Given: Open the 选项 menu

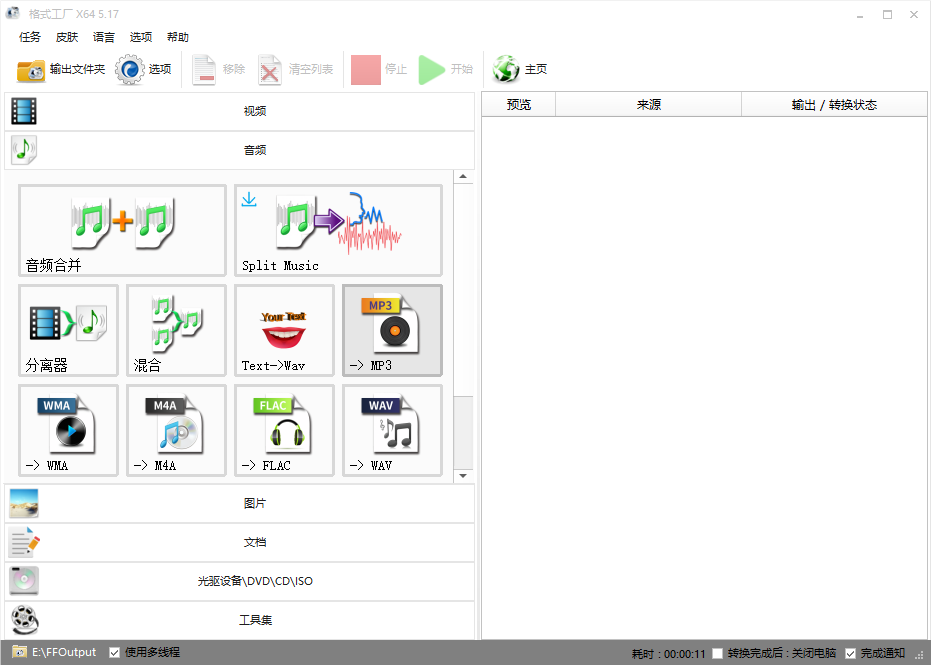Looking at the screenshot, I should pyautogui.click(x=140, y=37).
